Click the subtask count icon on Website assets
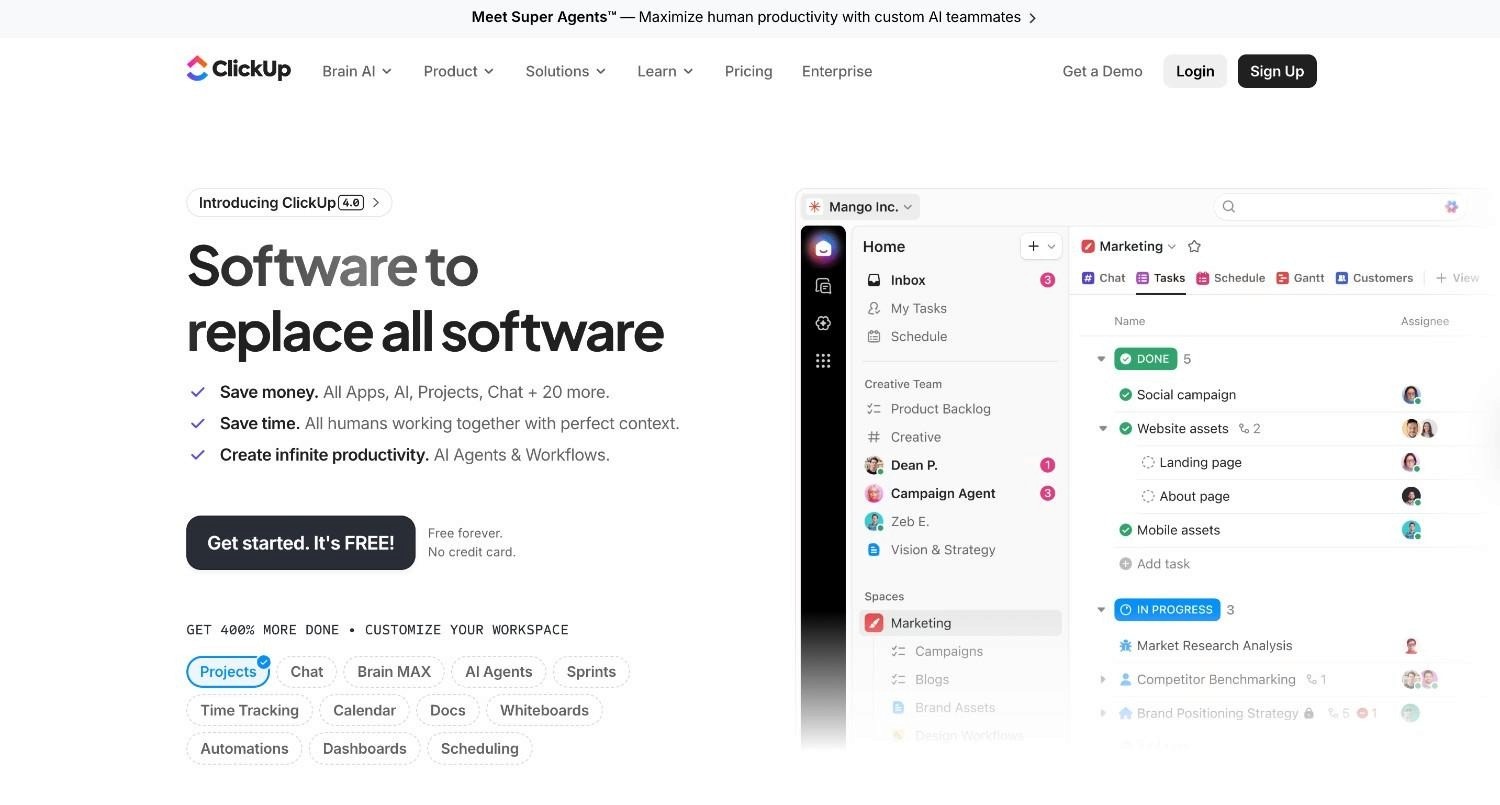This screenshot has width=1500, height=805. (1244, 428)
